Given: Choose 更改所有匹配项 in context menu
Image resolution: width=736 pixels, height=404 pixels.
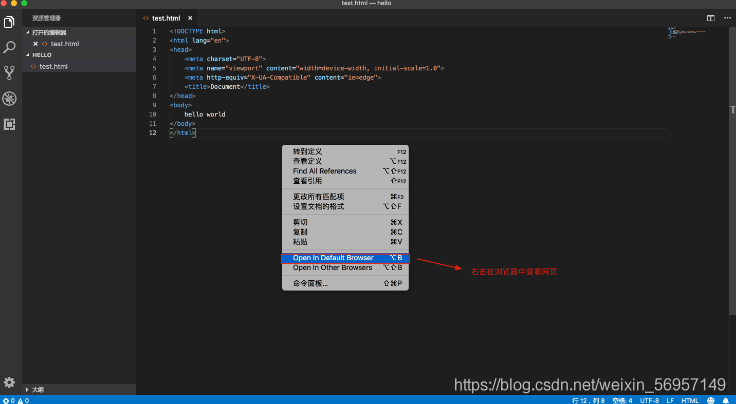Looking at the screenshot, I should [345, 197].
